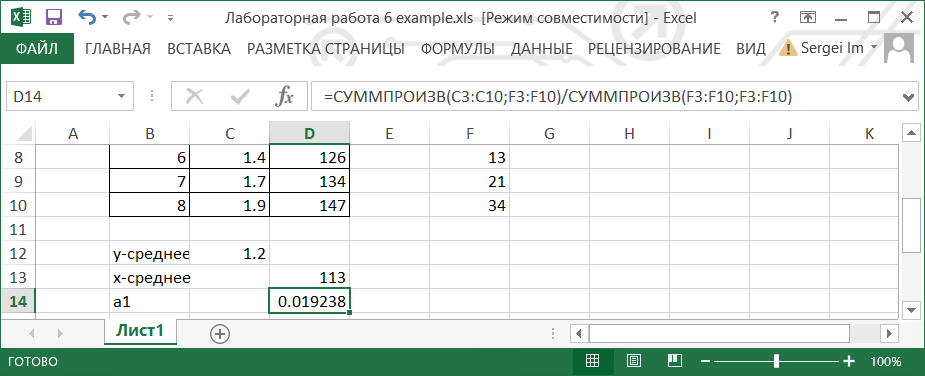The width and height of the screenshot is (925, 376).
Task: Open Ribbon Display Options
Action: coord(808,18)
